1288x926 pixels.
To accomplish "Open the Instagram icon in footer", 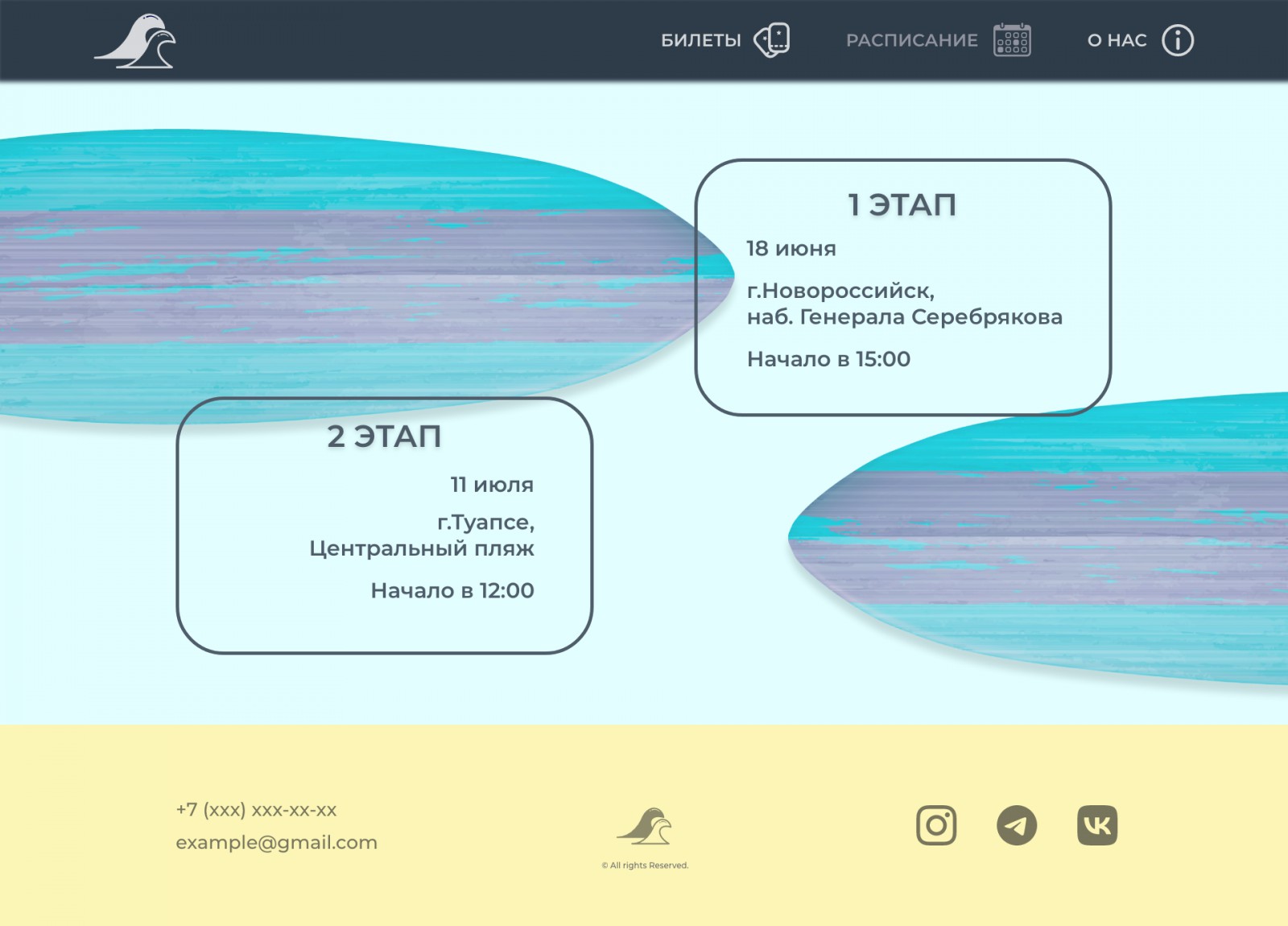I will tap(936, 825).
